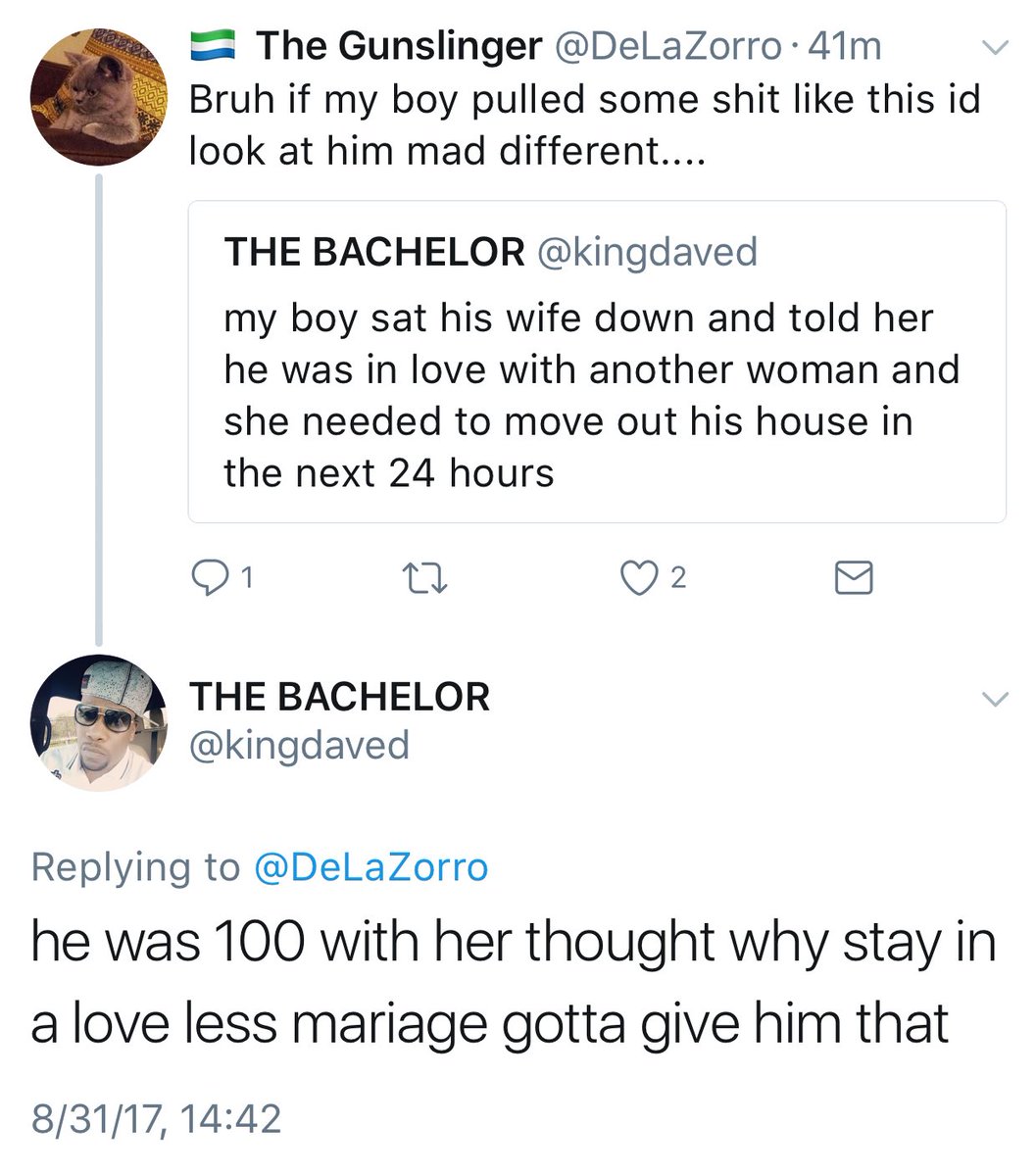Click The Gunslinger display name
Viewport: 1036px width, 1176px height.
(x=398, y=46)
